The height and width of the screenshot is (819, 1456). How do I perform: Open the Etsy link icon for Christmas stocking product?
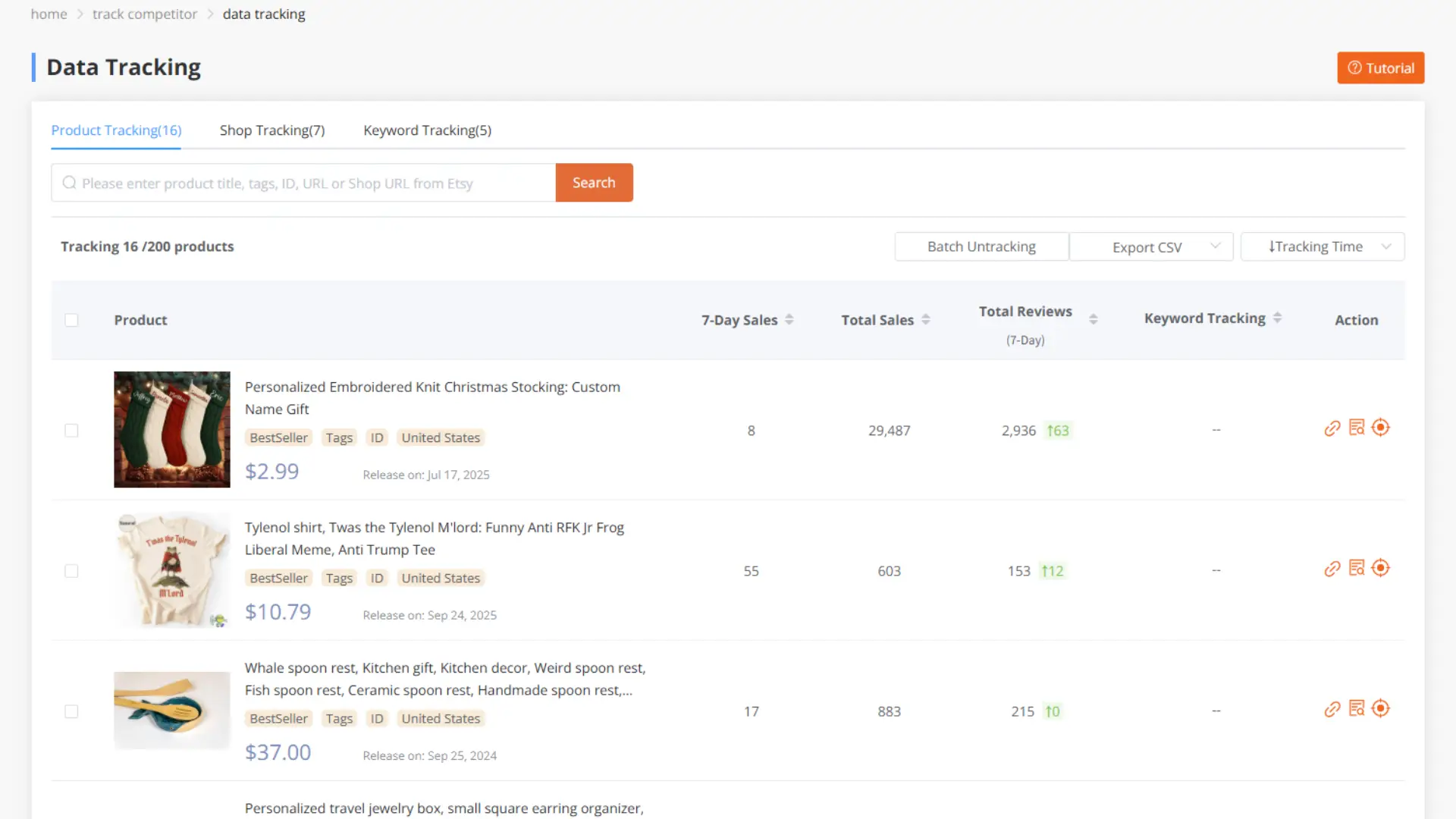(1332, 428)
